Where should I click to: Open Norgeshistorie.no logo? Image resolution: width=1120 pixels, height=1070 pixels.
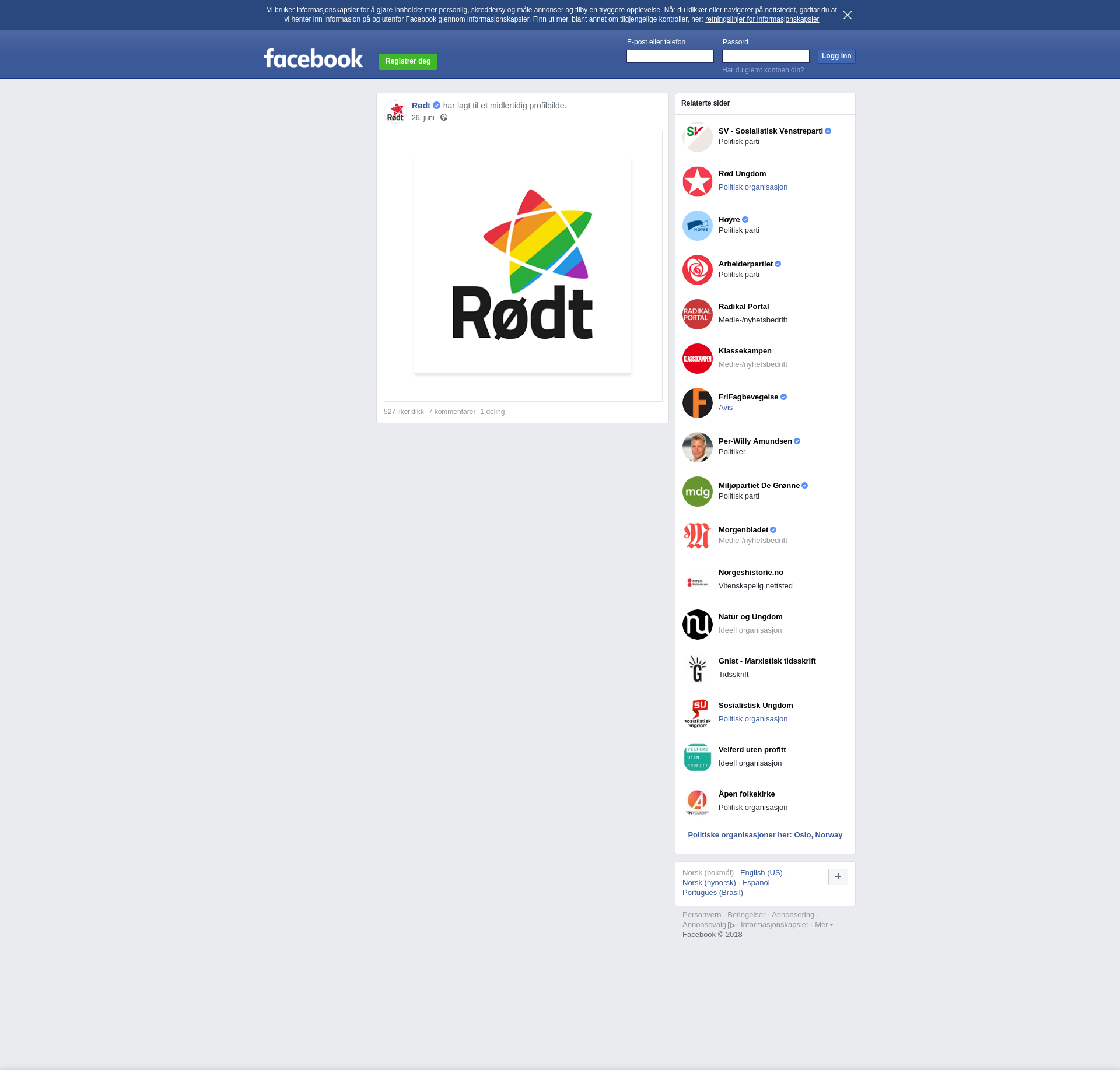pos(698,580)
